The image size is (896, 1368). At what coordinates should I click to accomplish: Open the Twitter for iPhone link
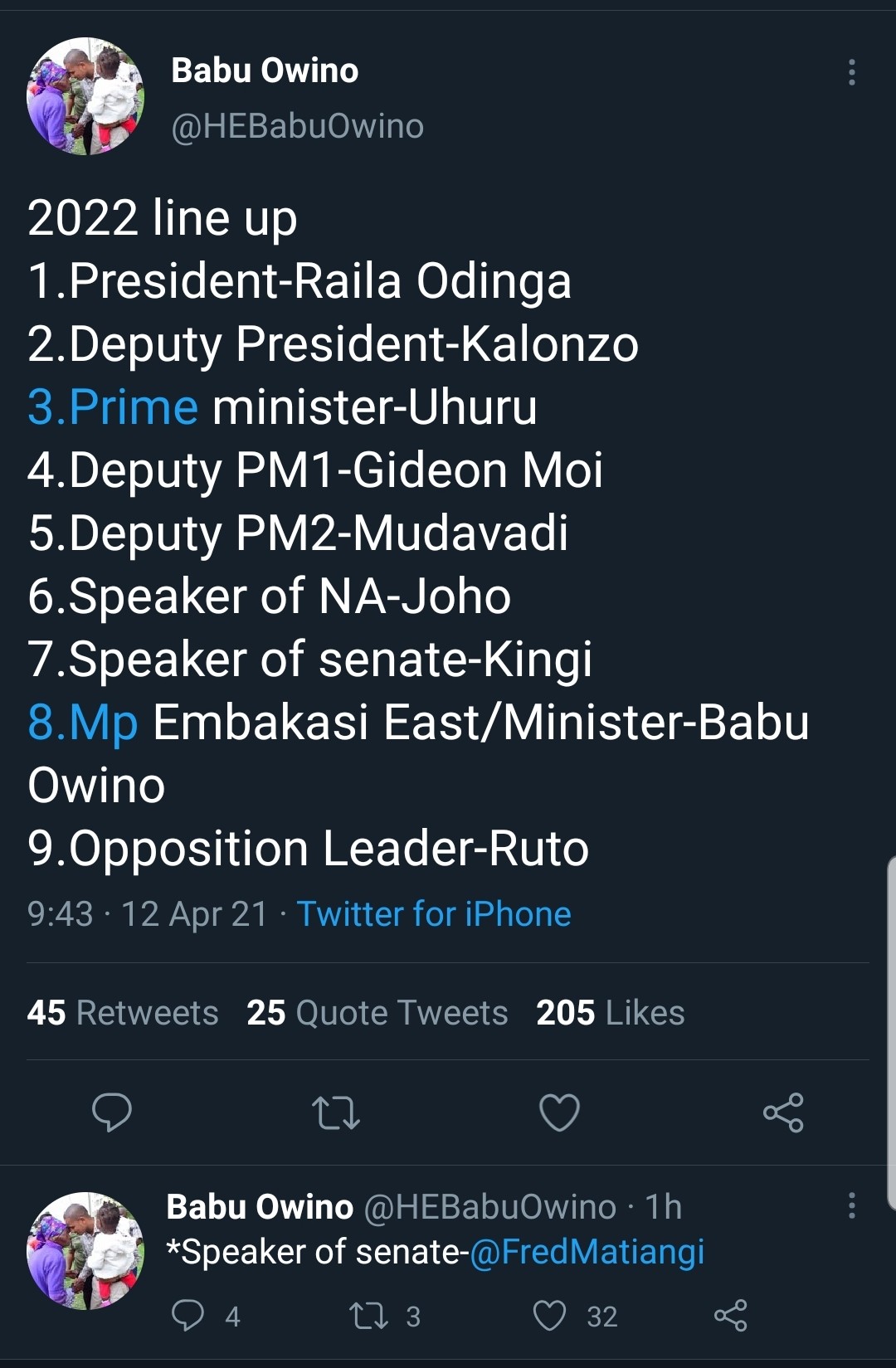click(x=434, y=914)
